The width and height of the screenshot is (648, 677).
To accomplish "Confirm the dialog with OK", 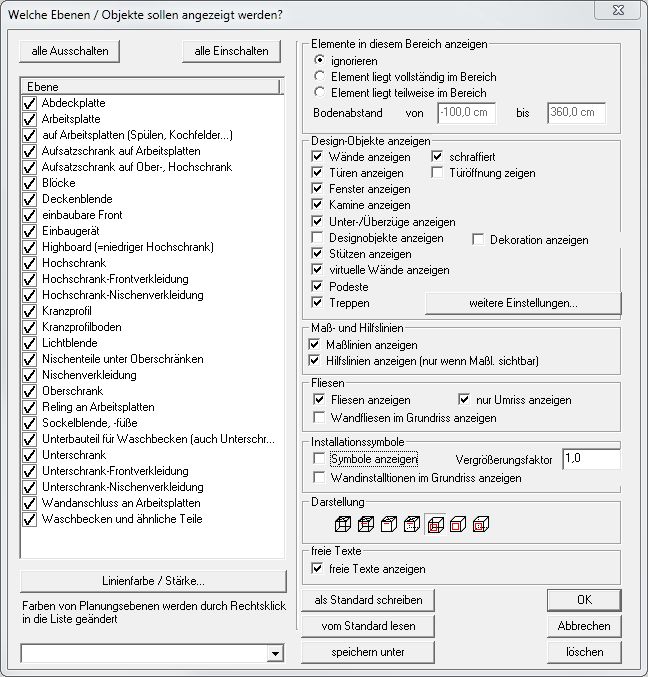I will click(x=584, y=600).
